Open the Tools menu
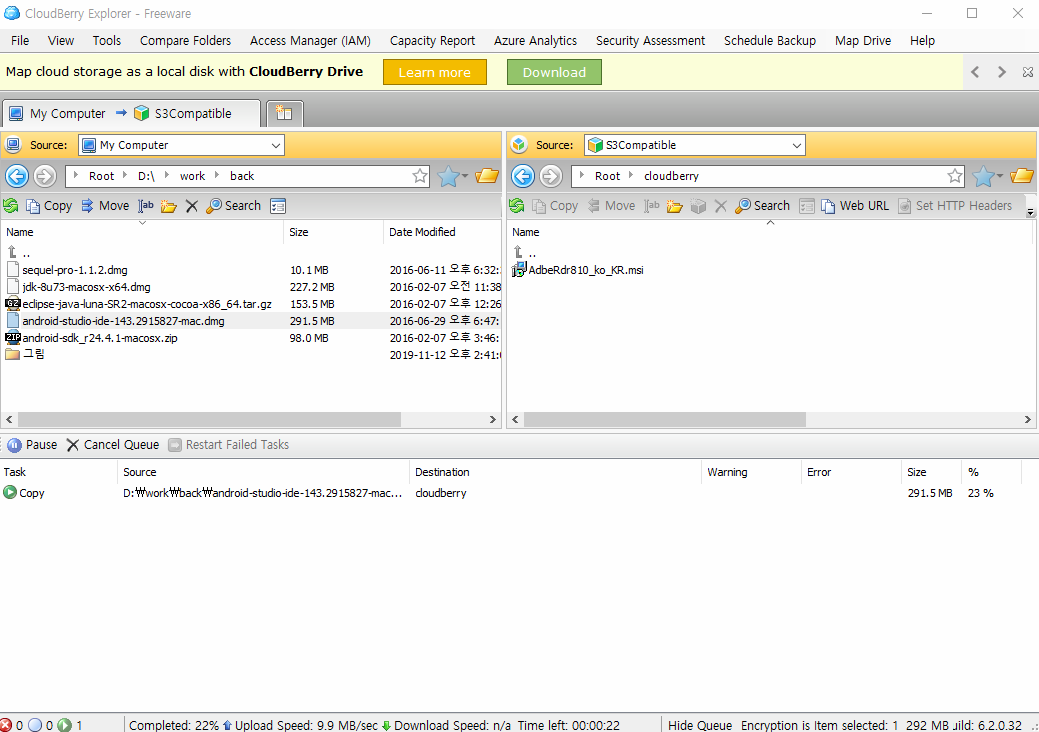The height and width of the screenshot is (732, 1039). coord(107,40)
